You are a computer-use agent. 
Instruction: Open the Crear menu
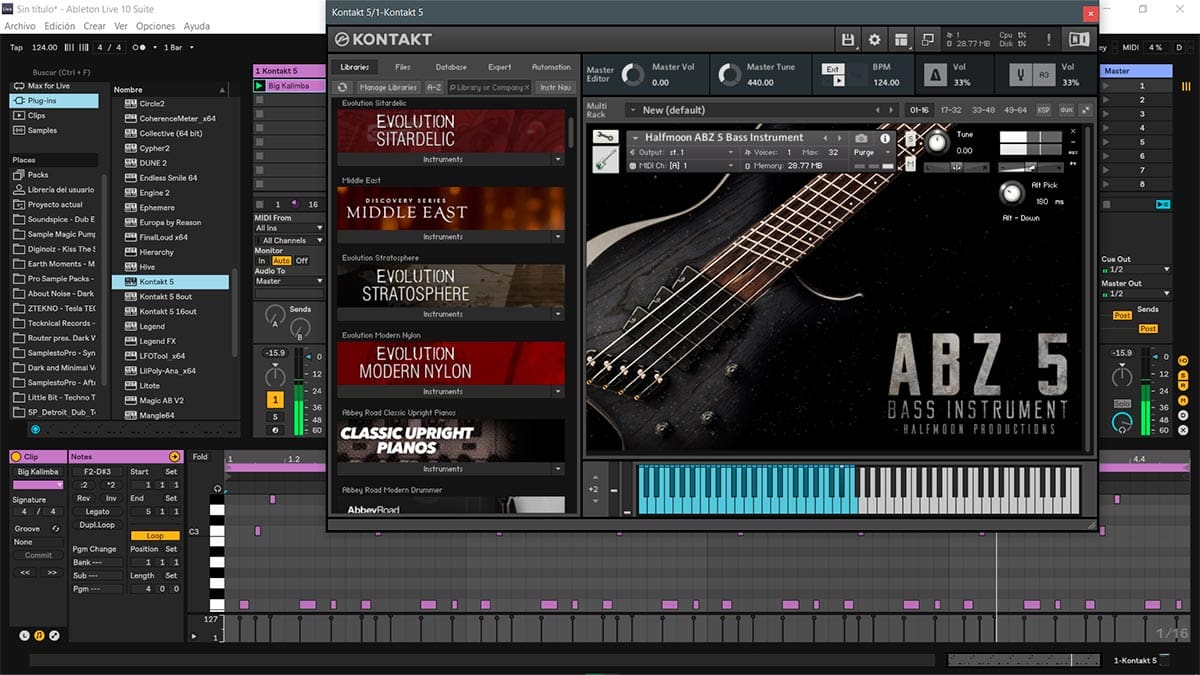(94, 26)
